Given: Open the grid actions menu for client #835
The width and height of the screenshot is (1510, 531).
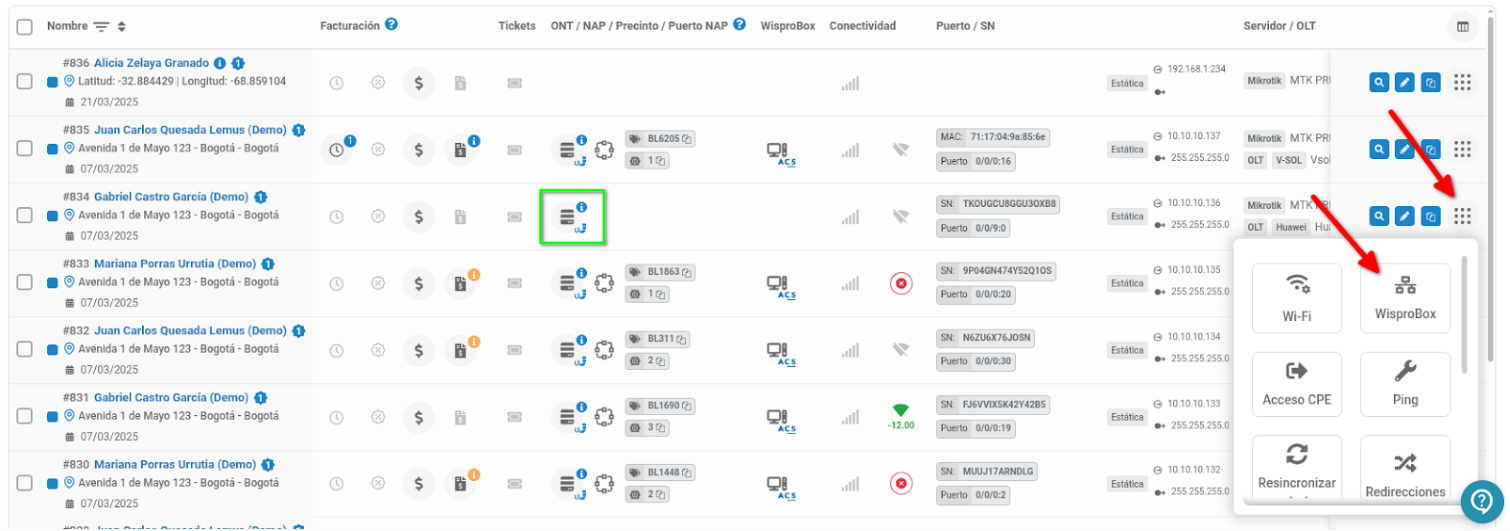Looking at the screenshot, I should [x=1463, y=149].
